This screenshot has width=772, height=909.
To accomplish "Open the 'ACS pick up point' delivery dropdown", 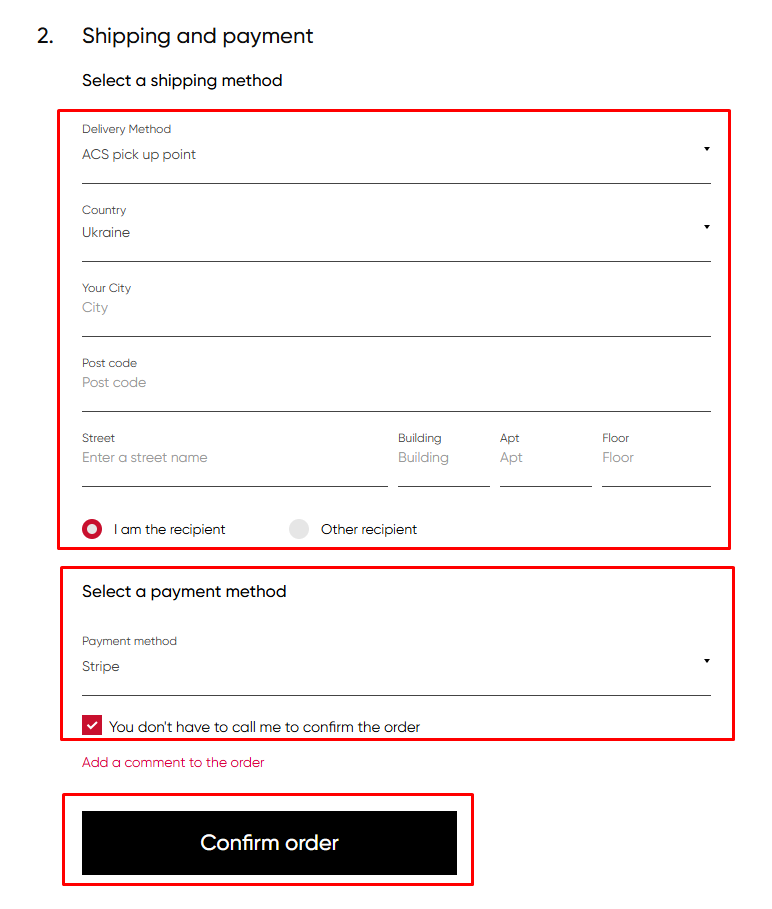I will coord(390,155).
